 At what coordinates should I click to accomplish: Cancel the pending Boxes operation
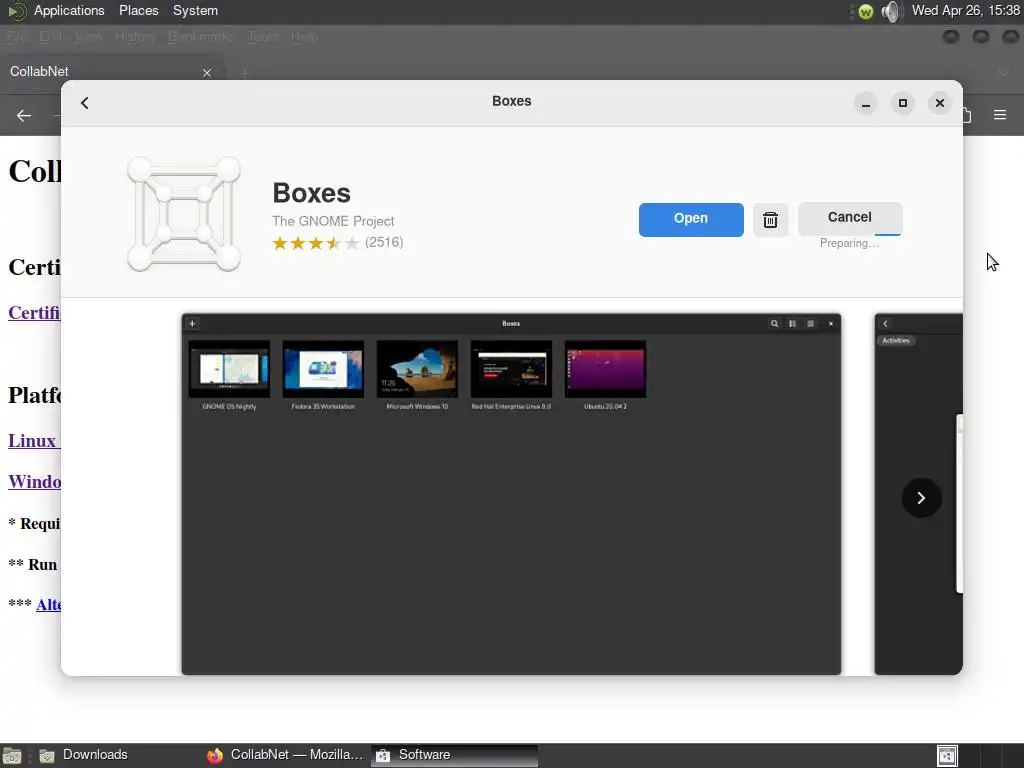(x=850, y=218)
